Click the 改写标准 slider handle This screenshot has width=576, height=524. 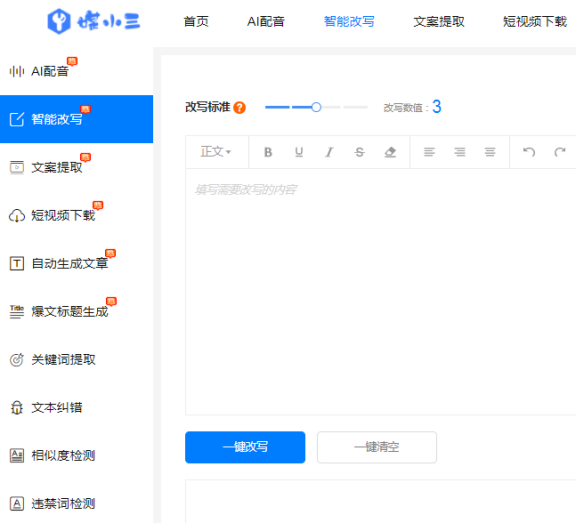[316, 107]
